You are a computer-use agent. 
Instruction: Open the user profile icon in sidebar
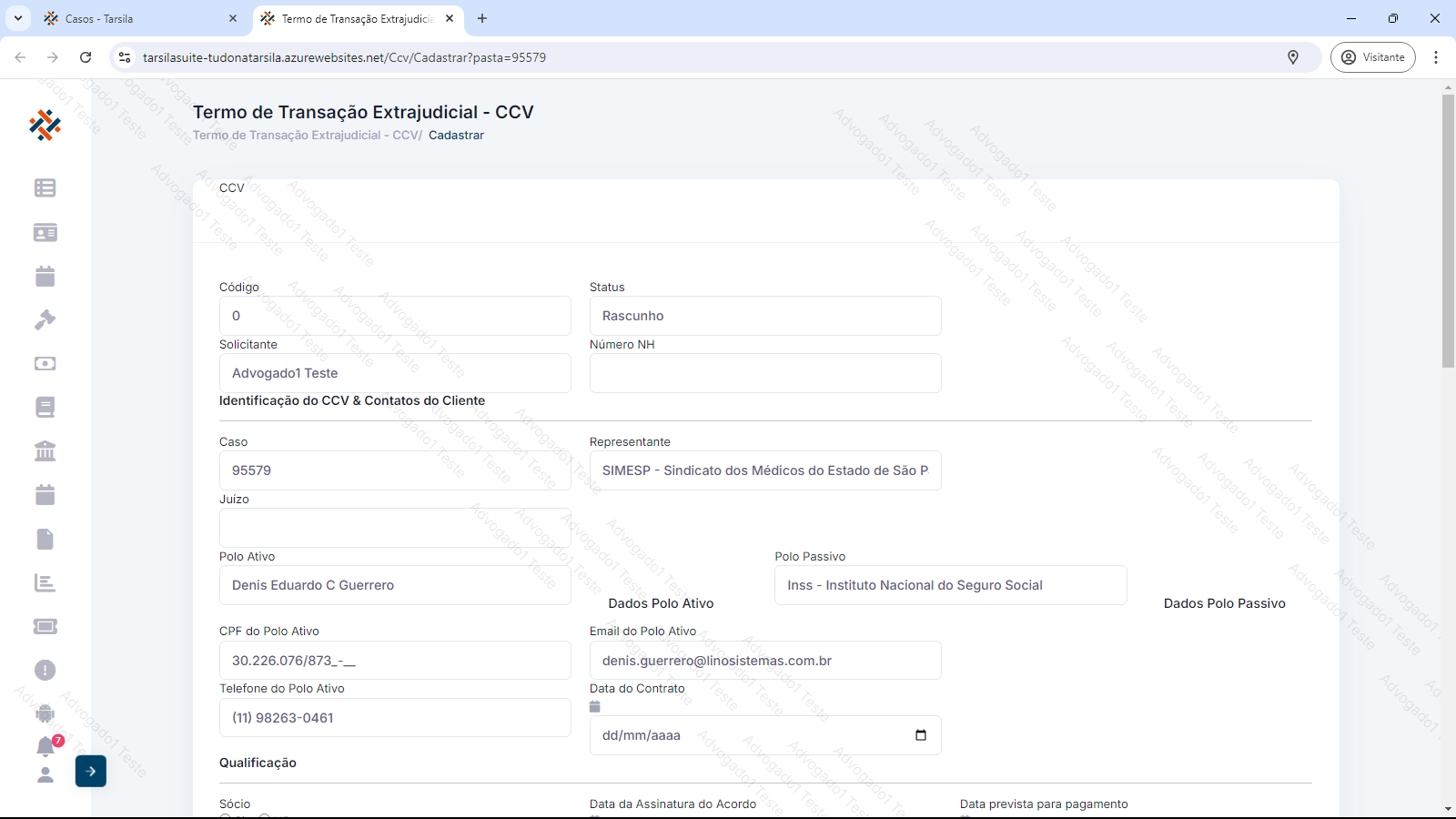[45, 775]
